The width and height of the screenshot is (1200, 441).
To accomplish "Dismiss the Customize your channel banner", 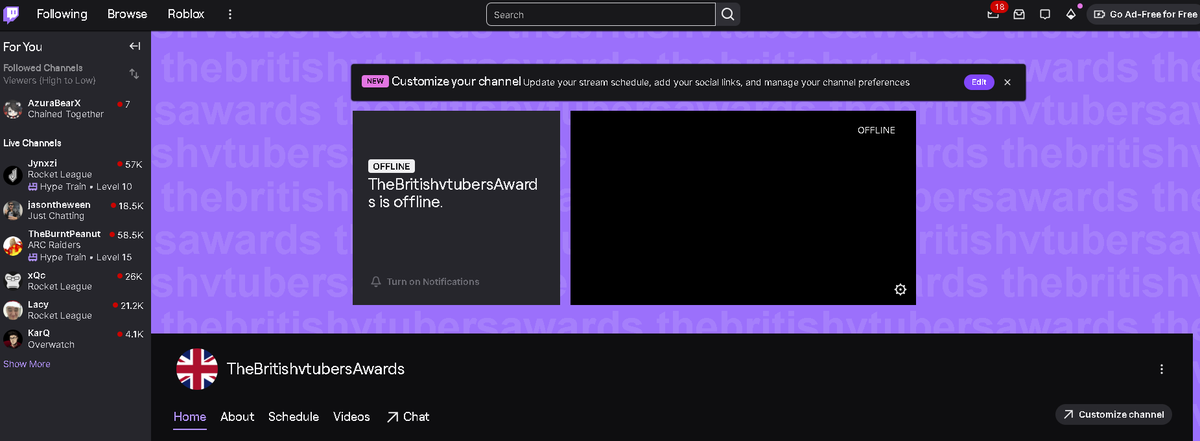I will 1007,82.
